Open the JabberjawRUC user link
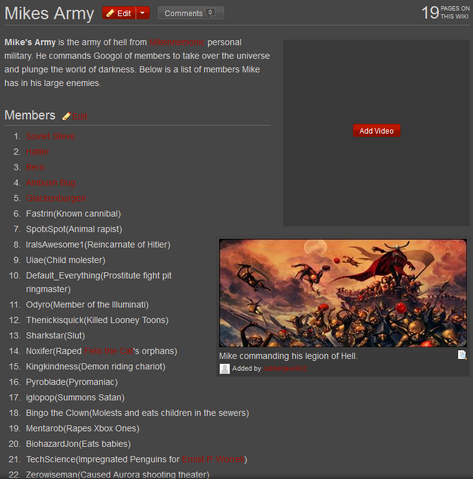This screenshot has width=473, height=479. 286,369
